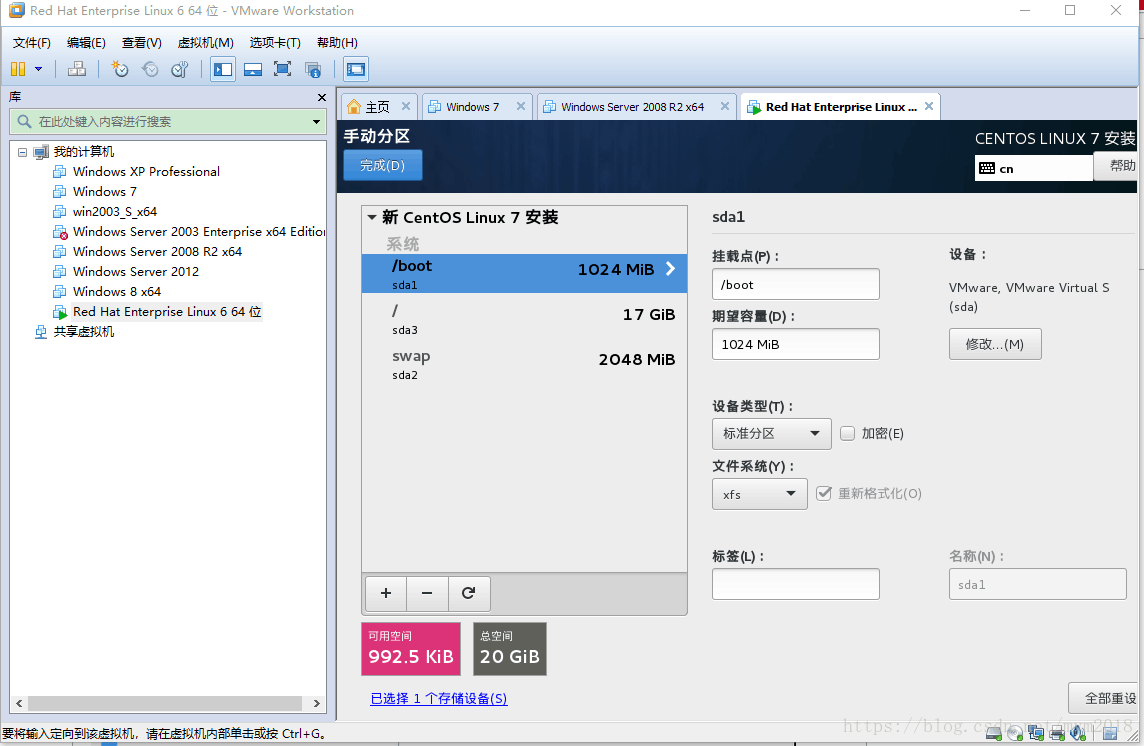1144x746 pixels.
Task: Add a new mount point with plus button
Action: coord(386,593)
